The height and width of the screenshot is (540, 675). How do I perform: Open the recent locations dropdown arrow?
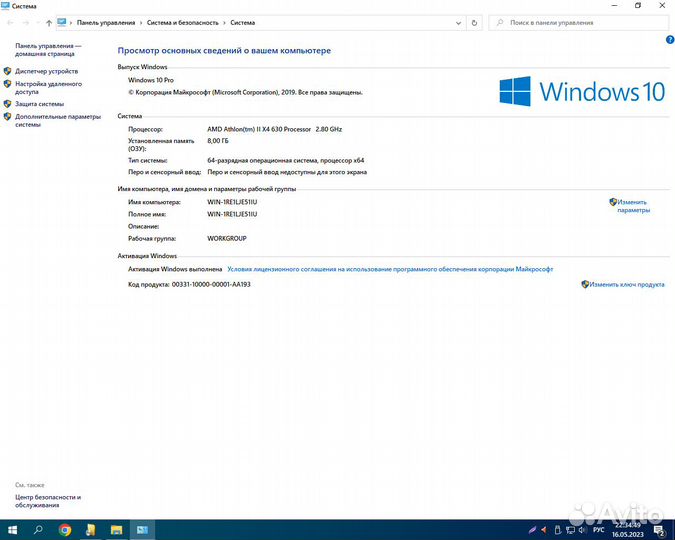(x=38, y=23)
